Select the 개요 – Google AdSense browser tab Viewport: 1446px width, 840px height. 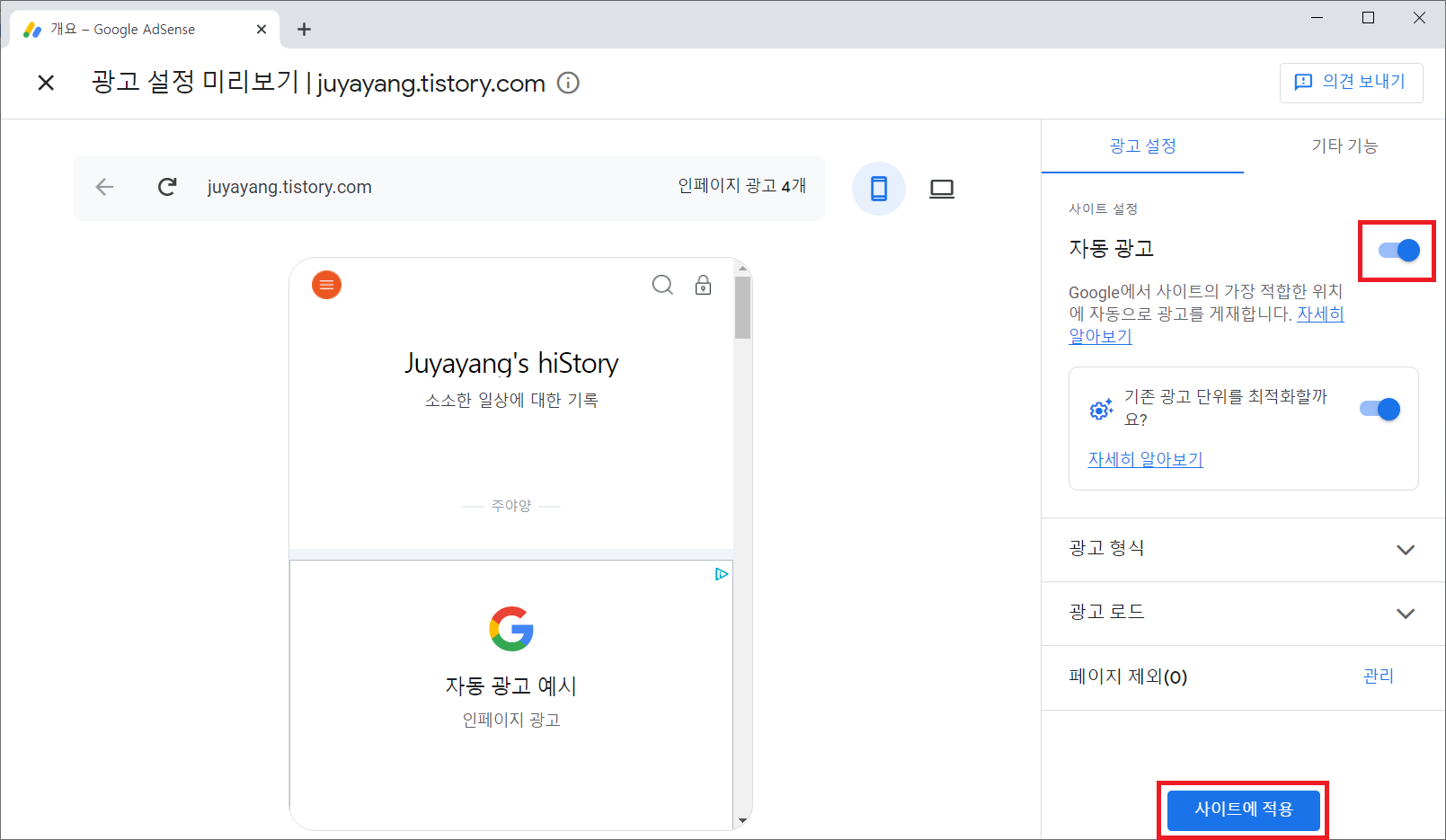(x=145, y=29)
